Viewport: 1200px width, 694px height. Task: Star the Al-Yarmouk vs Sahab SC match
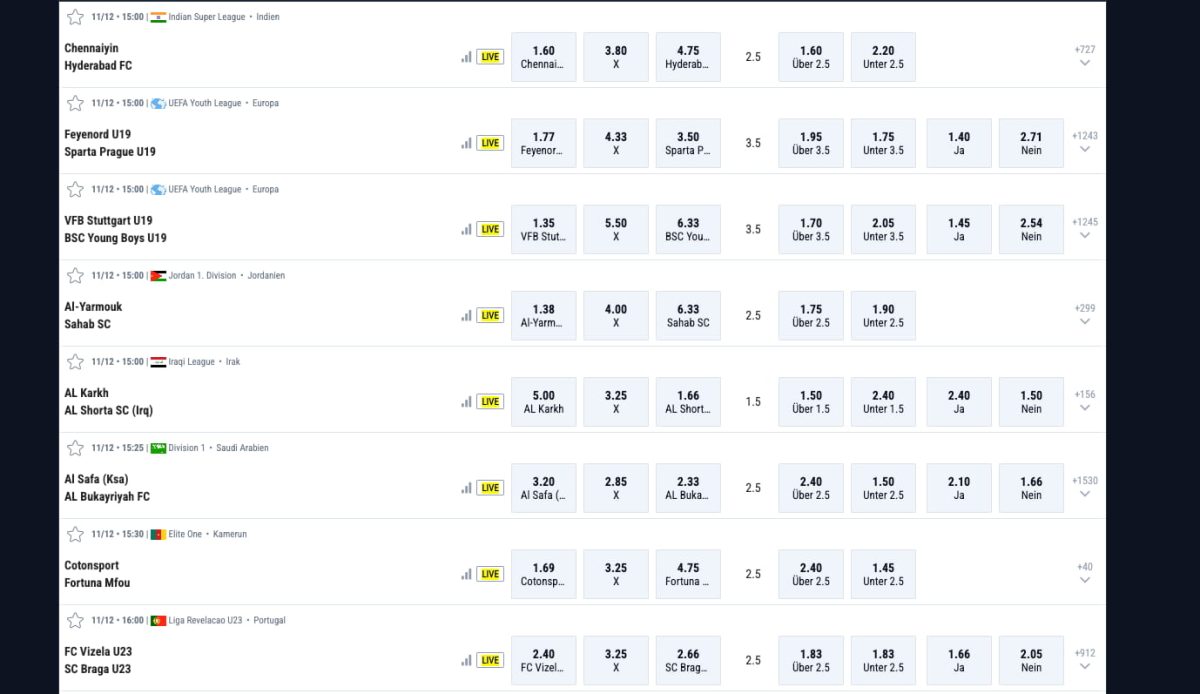pyautogui.click(x=75, y=275)
